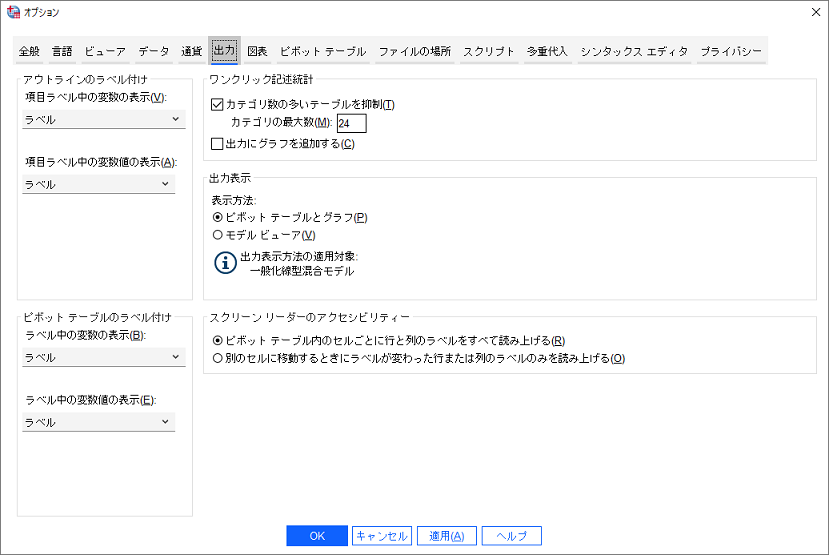This screenshot has width=829, height=555.
Task: Enable 出力にグラフを追加する checkbox
Action: (x=218, y=144)
